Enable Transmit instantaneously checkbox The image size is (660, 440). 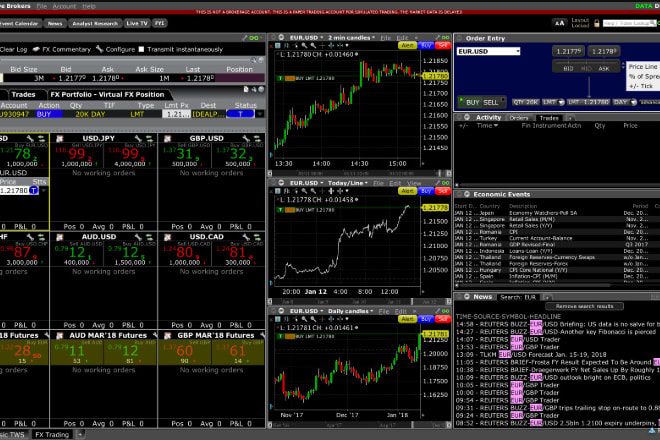141,49
